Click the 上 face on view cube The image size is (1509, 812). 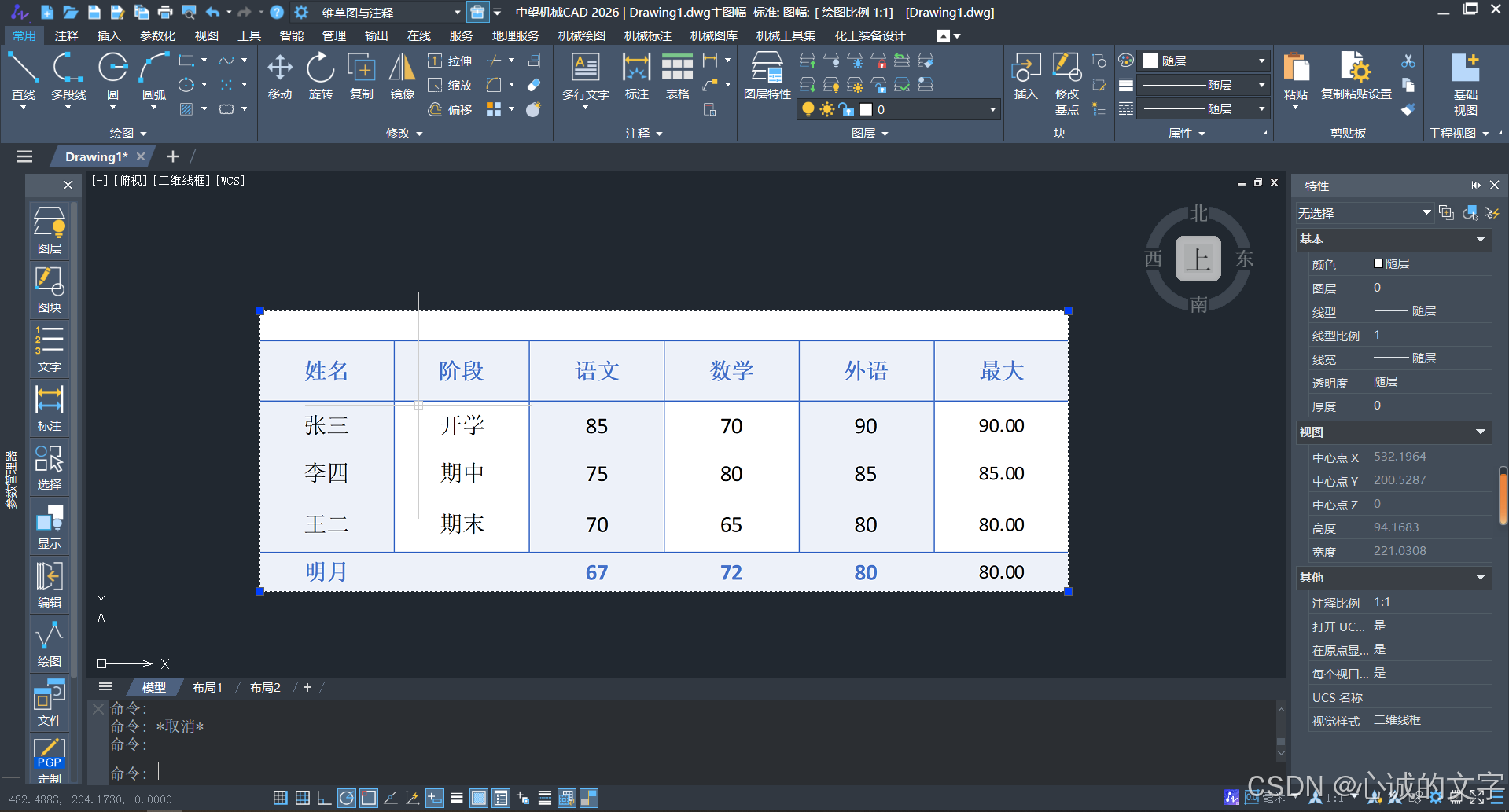[1198, 259]
